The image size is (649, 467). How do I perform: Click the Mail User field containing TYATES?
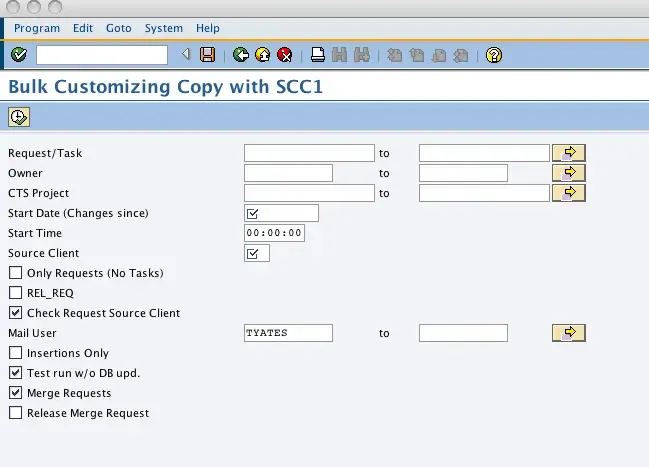tap(288, 333)
